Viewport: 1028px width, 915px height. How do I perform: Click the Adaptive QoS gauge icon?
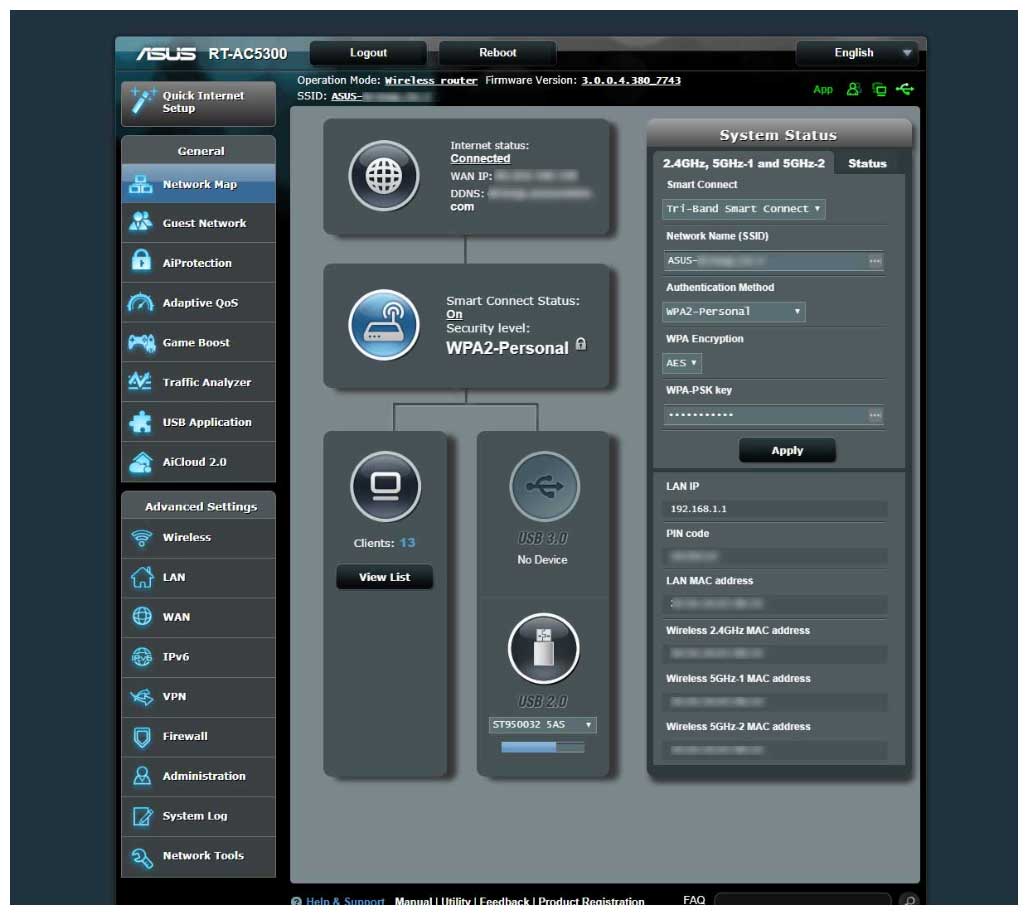[x=141, y=302]
